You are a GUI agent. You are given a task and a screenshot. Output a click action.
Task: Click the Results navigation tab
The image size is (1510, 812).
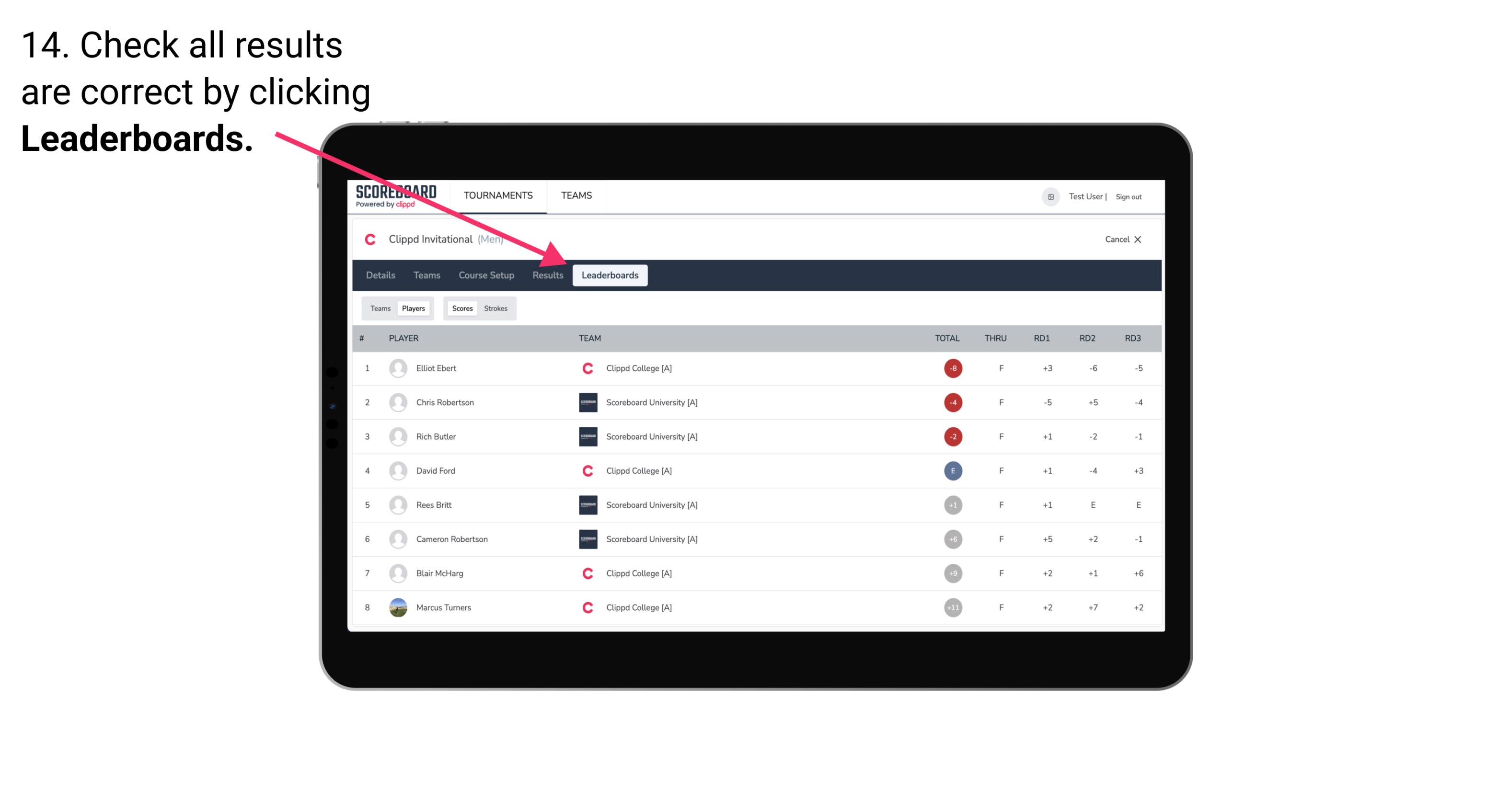click(x=547, y=276)
